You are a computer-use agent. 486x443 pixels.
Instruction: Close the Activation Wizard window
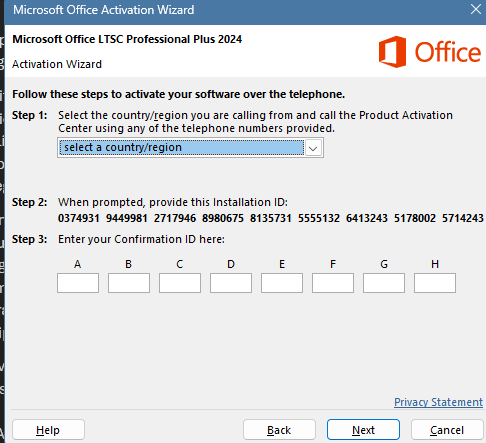click(x=476, y=9)
